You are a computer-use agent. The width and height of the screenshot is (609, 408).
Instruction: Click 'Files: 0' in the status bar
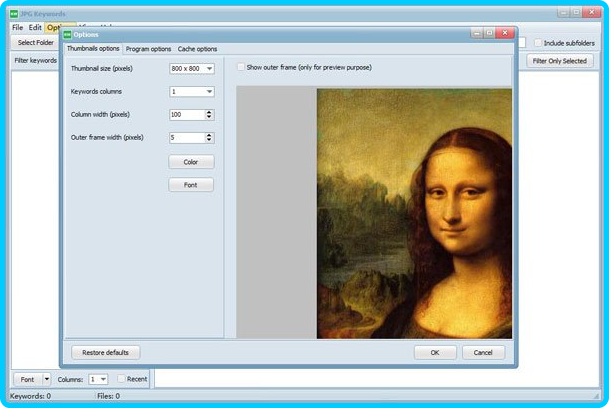(108, 396)
